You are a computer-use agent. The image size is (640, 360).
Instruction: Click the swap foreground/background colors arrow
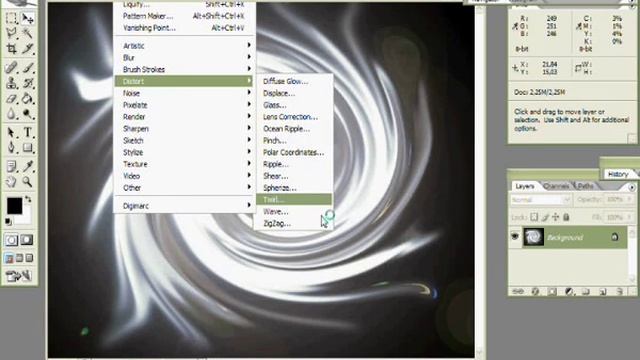pyautogui.click(x=28, y=200)
